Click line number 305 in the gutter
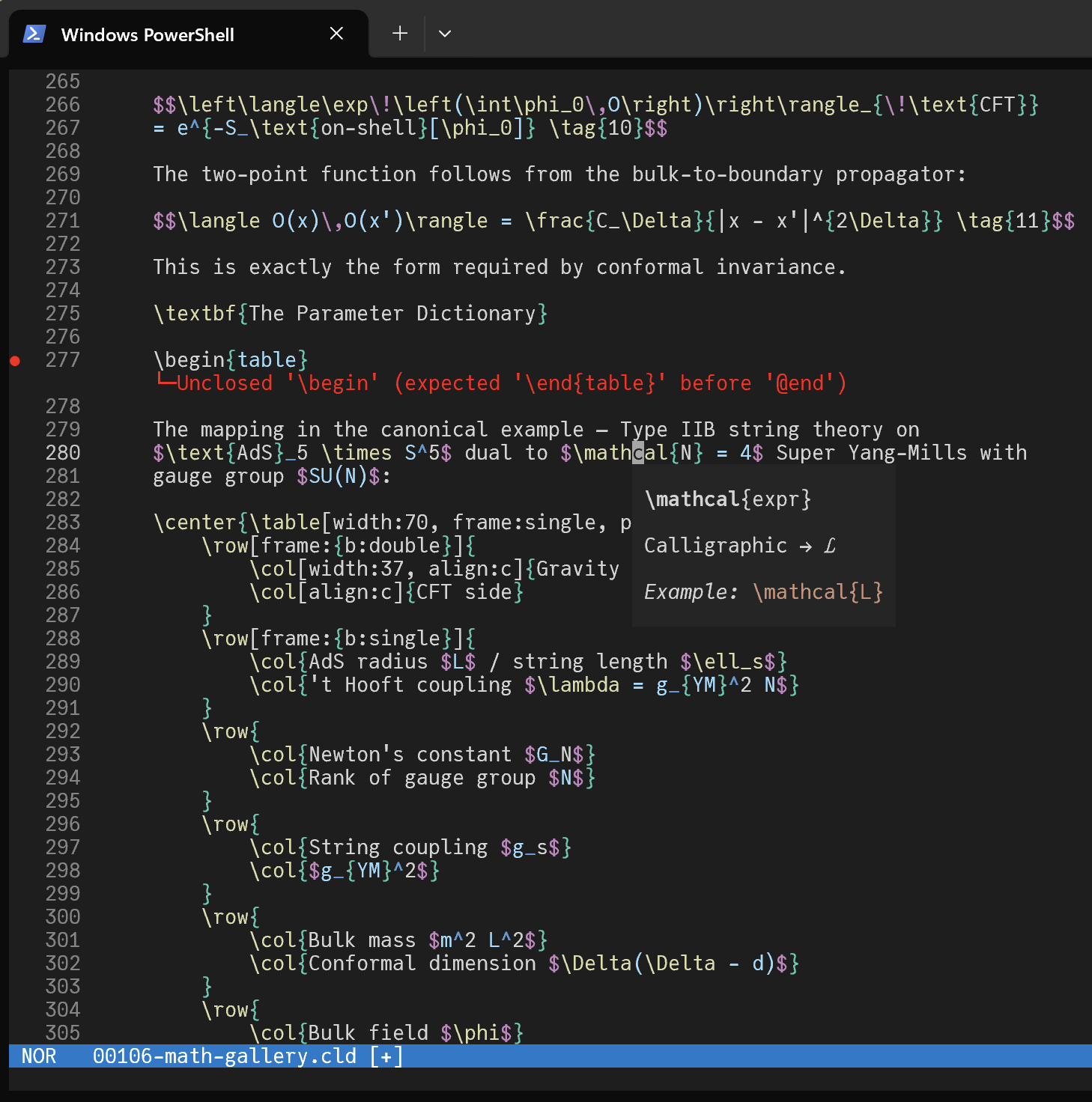 tap(63, 1033)
